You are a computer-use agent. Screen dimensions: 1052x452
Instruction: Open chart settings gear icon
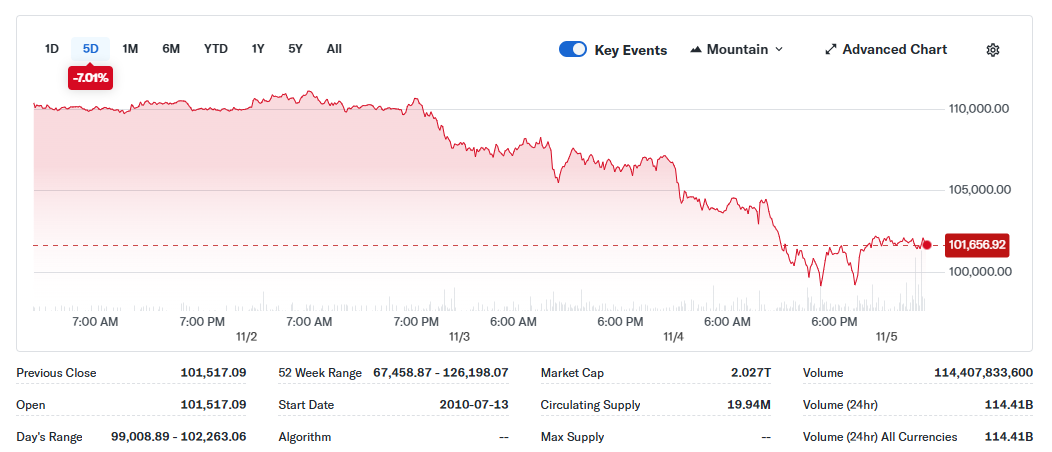click(x=992, y=50)
